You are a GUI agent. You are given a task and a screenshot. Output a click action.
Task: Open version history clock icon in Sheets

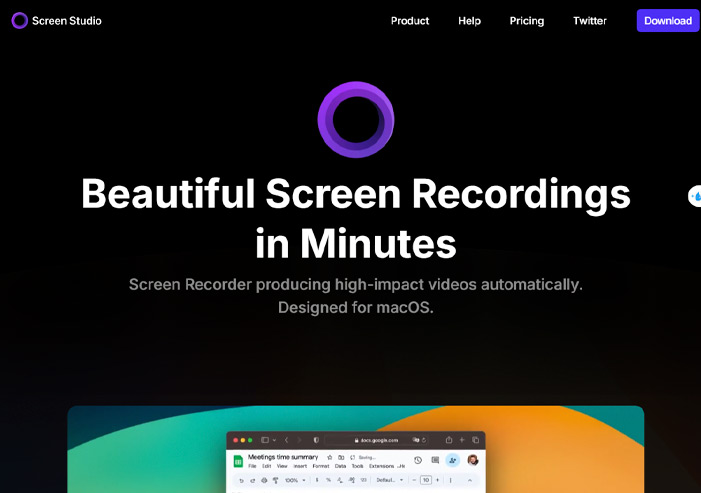[x=418, y=460]
